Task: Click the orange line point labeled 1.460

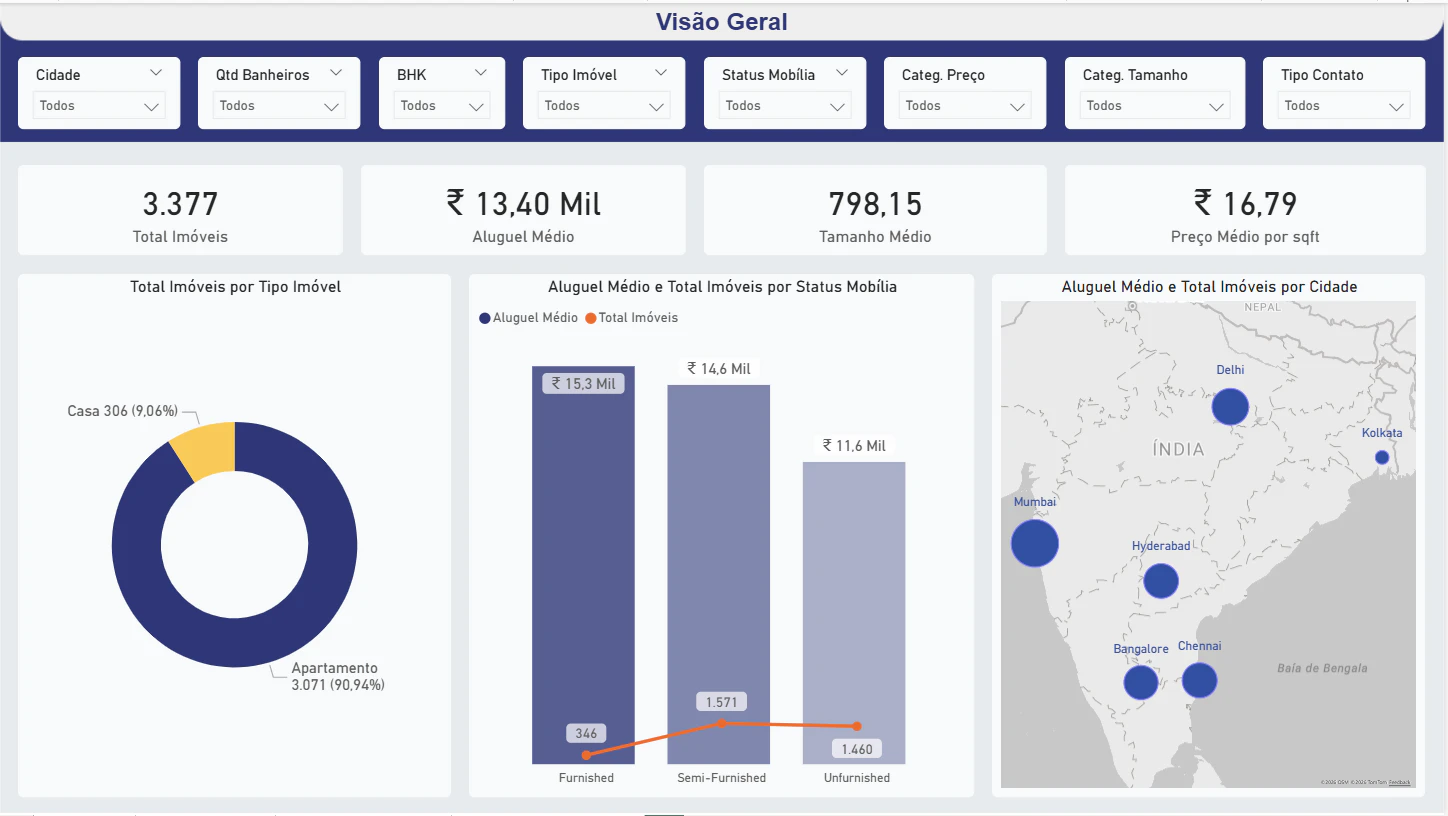Action: [x=857, y=726]
